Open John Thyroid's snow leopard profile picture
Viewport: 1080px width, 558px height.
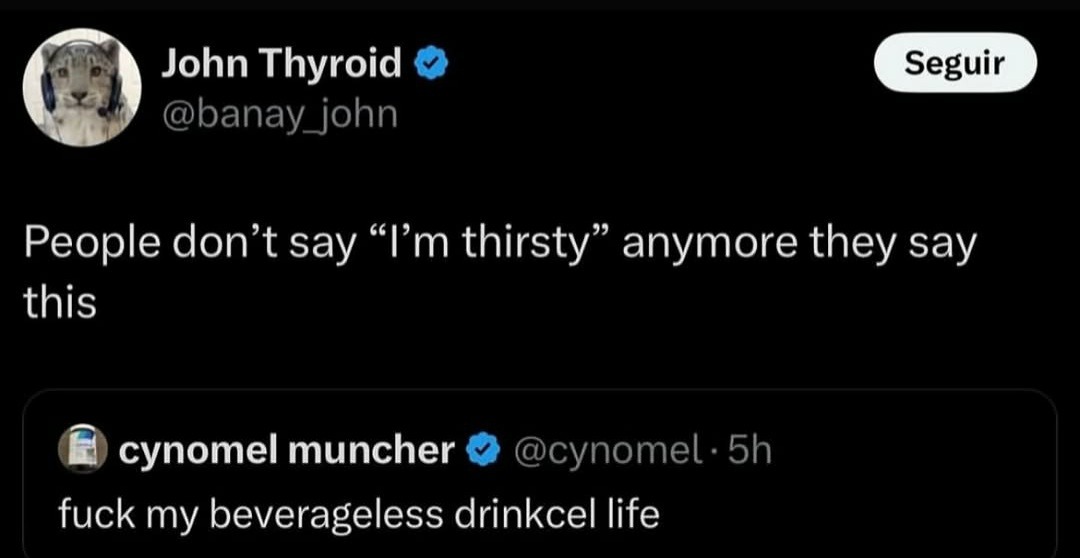point(82,87)
